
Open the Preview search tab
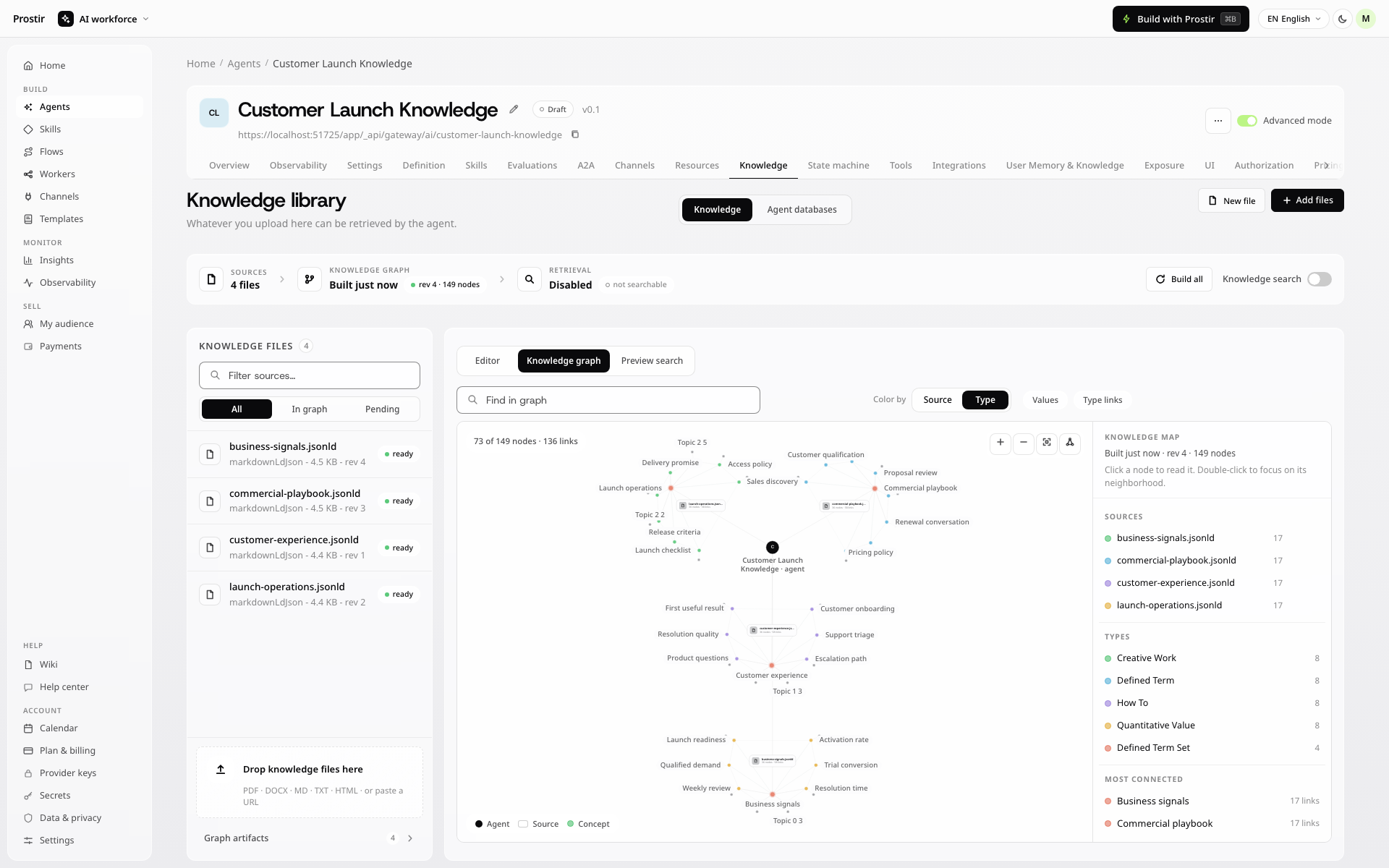pos(652,361)
